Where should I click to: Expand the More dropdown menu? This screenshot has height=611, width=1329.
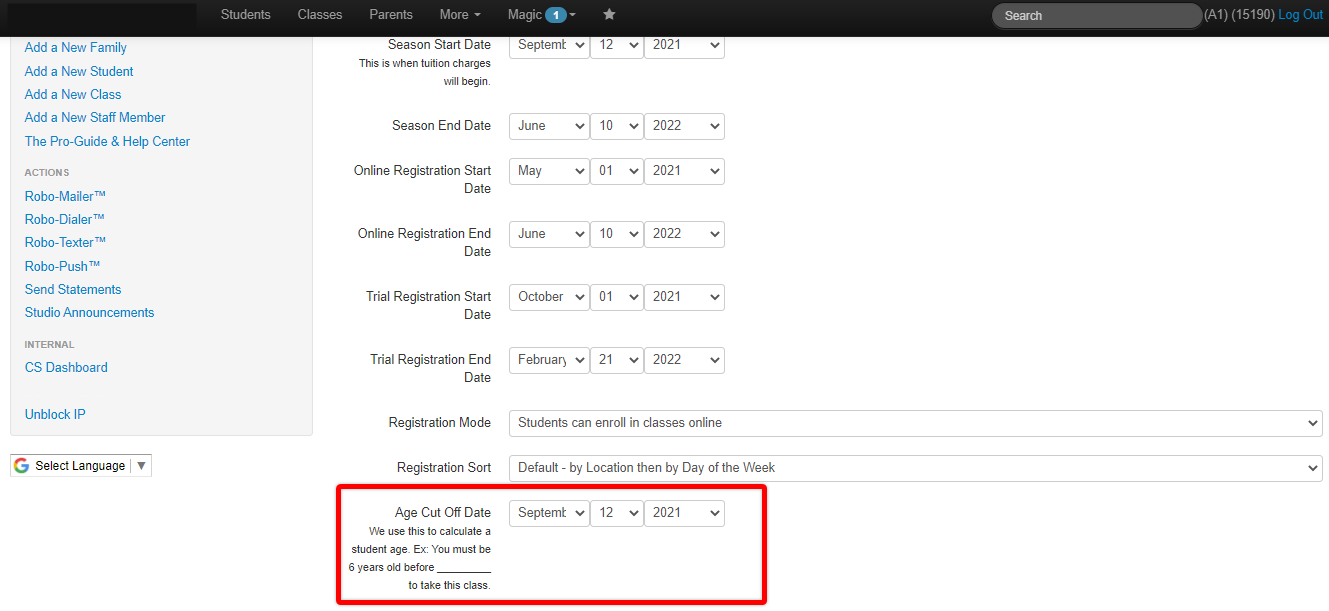(460, 14)
